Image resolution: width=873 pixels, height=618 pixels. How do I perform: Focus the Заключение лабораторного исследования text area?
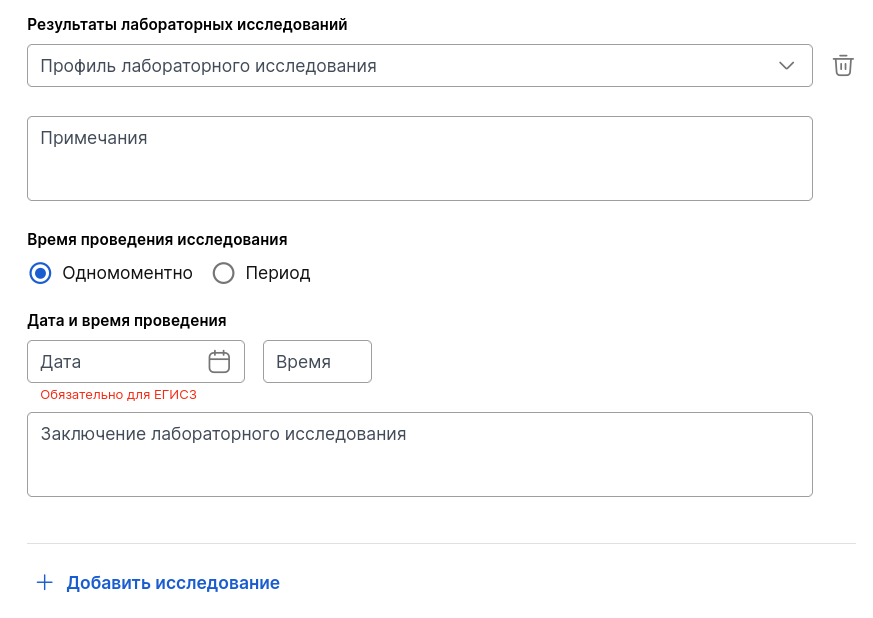coord(420,455)
